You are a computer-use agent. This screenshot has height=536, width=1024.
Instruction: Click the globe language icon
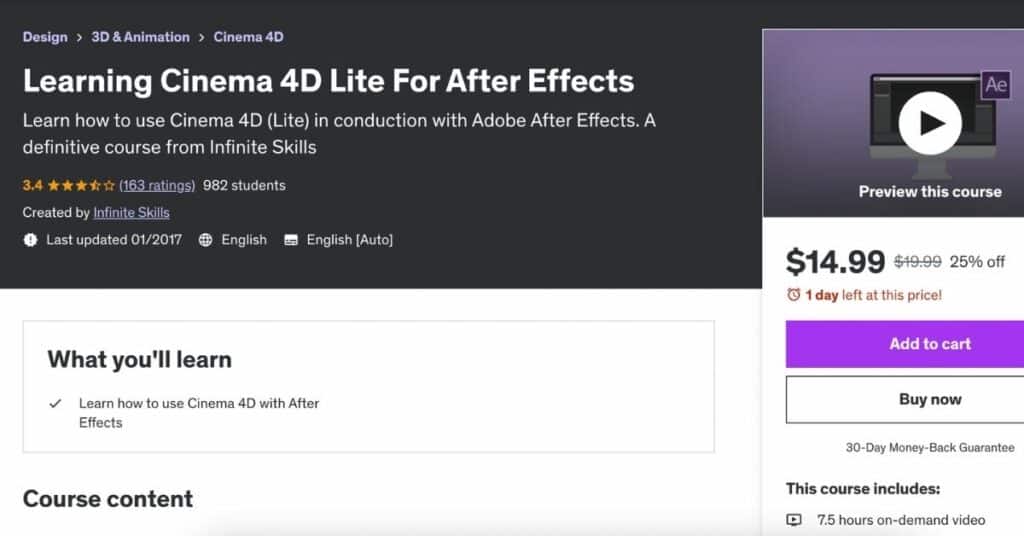tap(205, 240)
